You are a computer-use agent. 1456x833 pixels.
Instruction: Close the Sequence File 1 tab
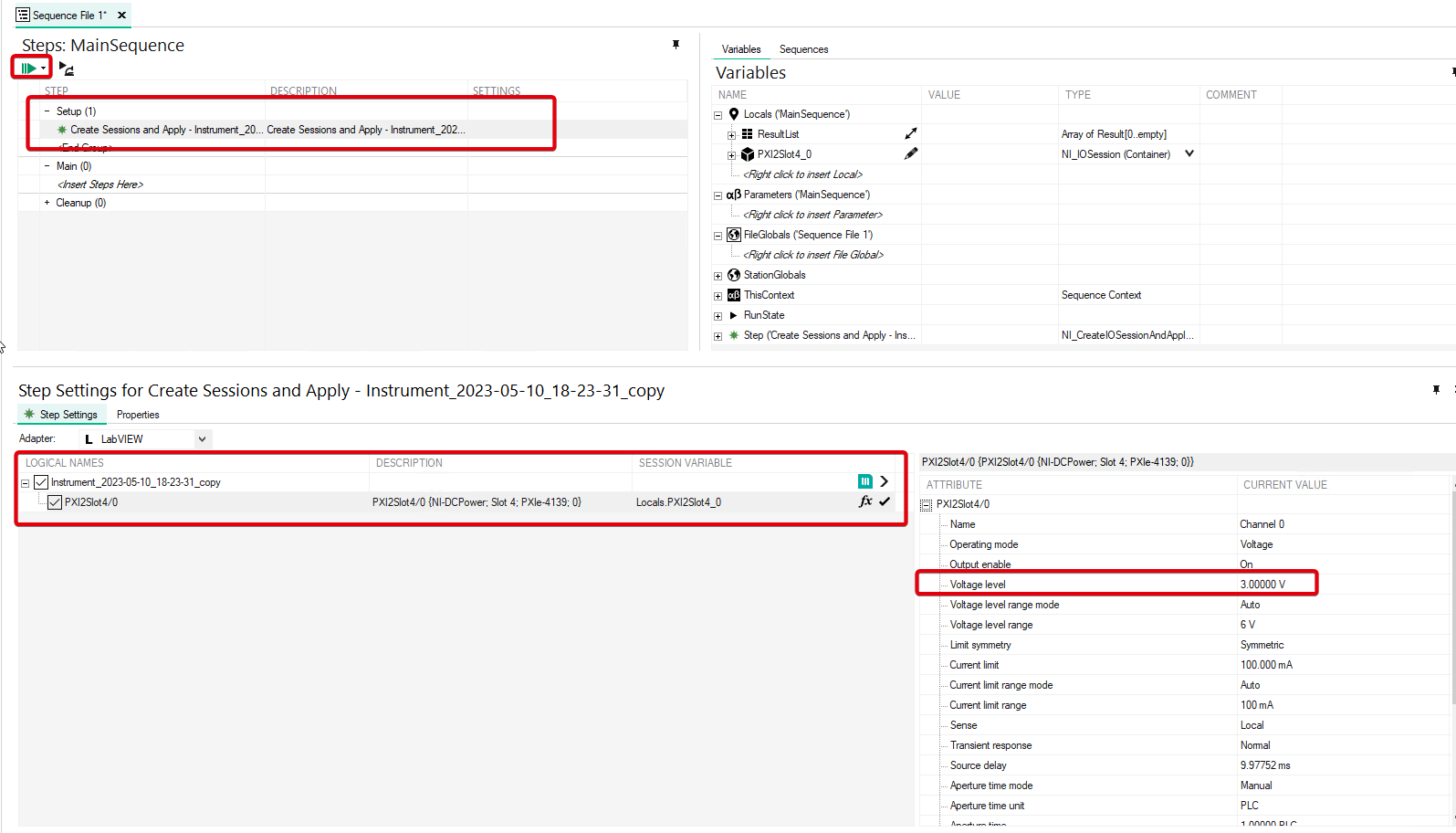point(122,15)
